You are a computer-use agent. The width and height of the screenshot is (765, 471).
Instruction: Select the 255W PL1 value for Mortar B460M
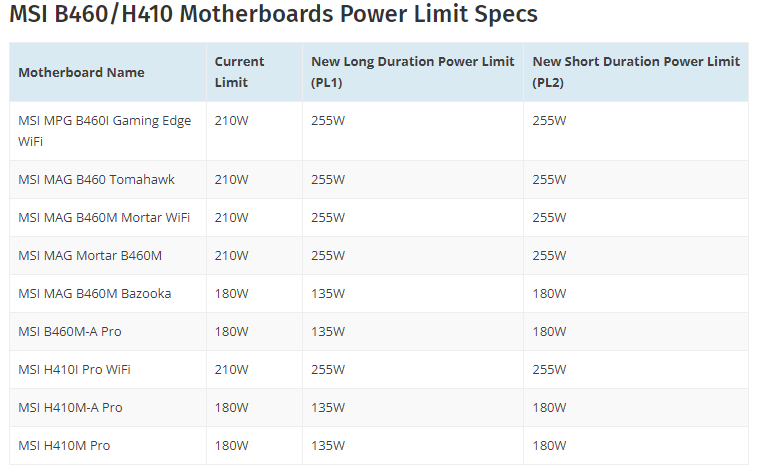click(x=328, y=256)
